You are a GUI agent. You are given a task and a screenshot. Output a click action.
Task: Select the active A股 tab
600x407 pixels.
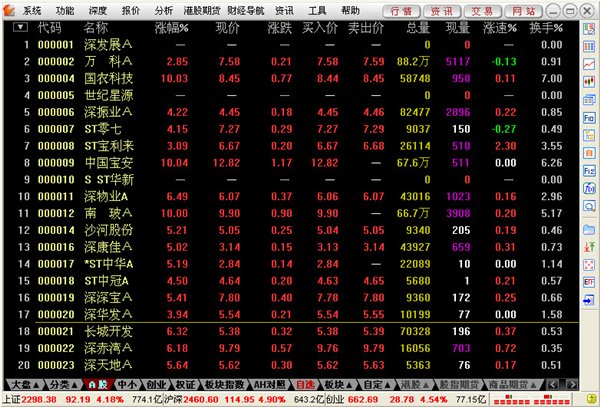click(x=98, y=384)
